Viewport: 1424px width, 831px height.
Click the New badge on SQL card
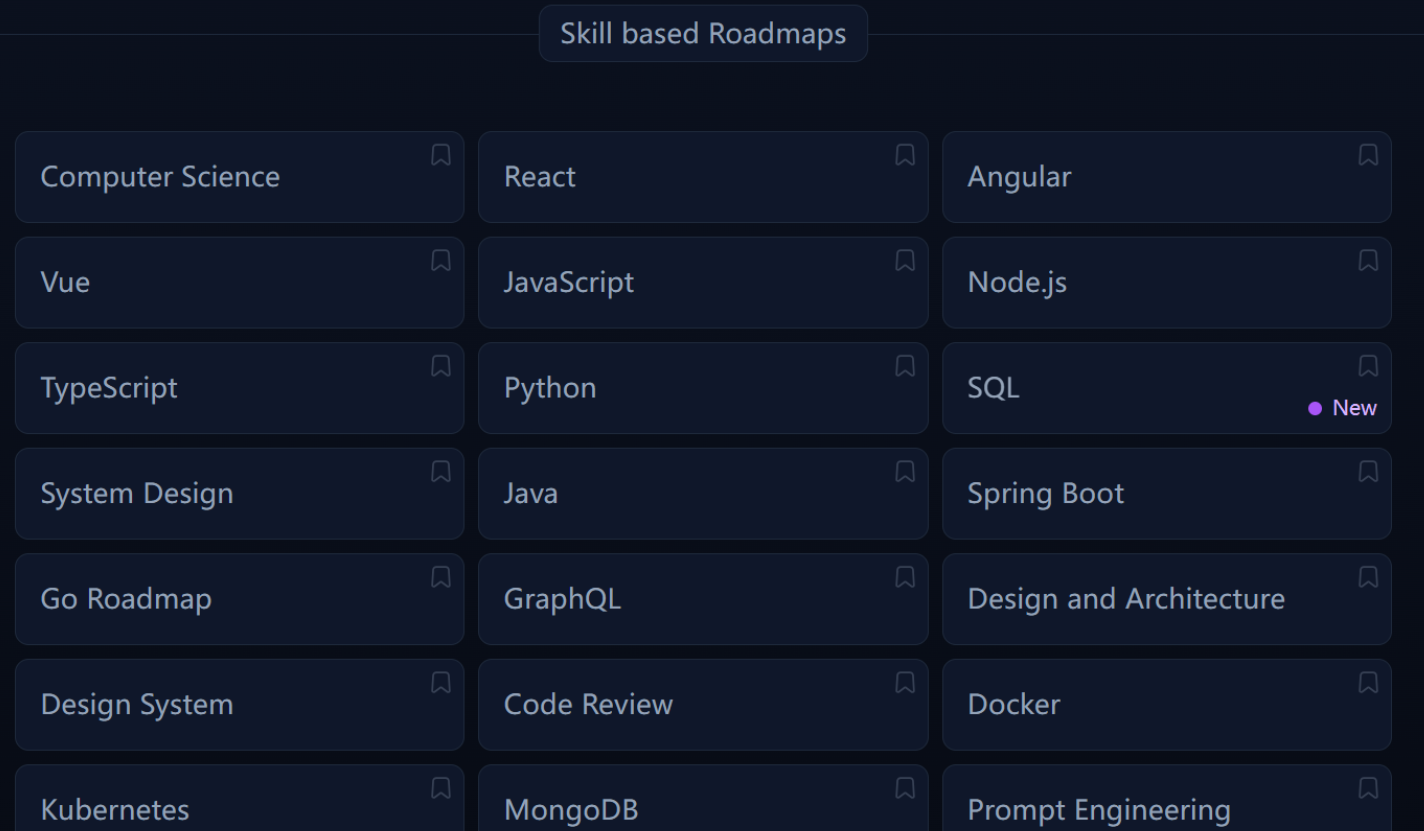pos(1343,407)
